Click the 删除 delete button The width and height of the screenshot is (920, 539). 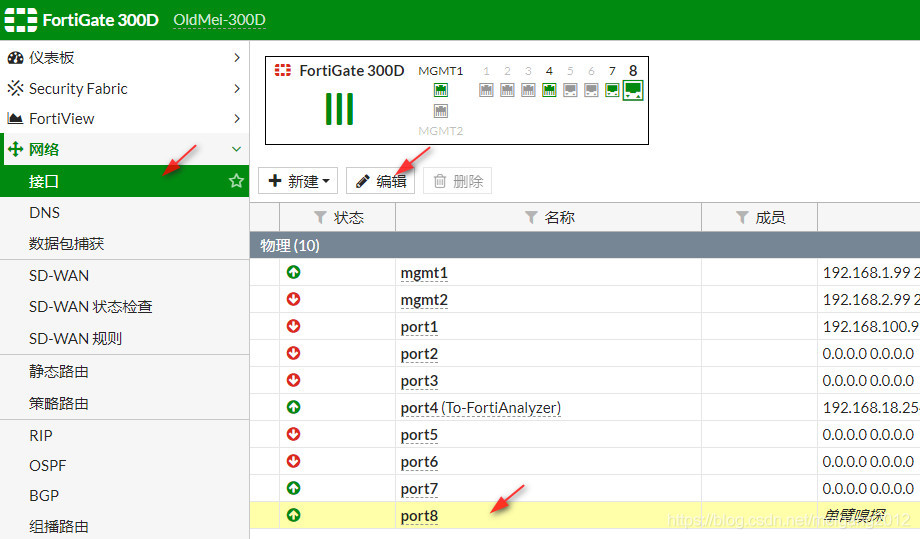pyautogui.click(x=458, y=181)
